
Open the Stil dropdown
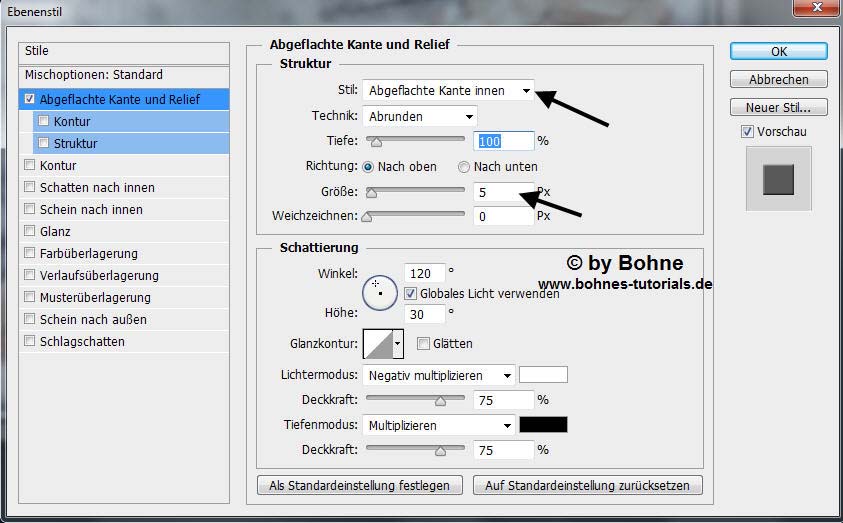click(x=448, y=91)
